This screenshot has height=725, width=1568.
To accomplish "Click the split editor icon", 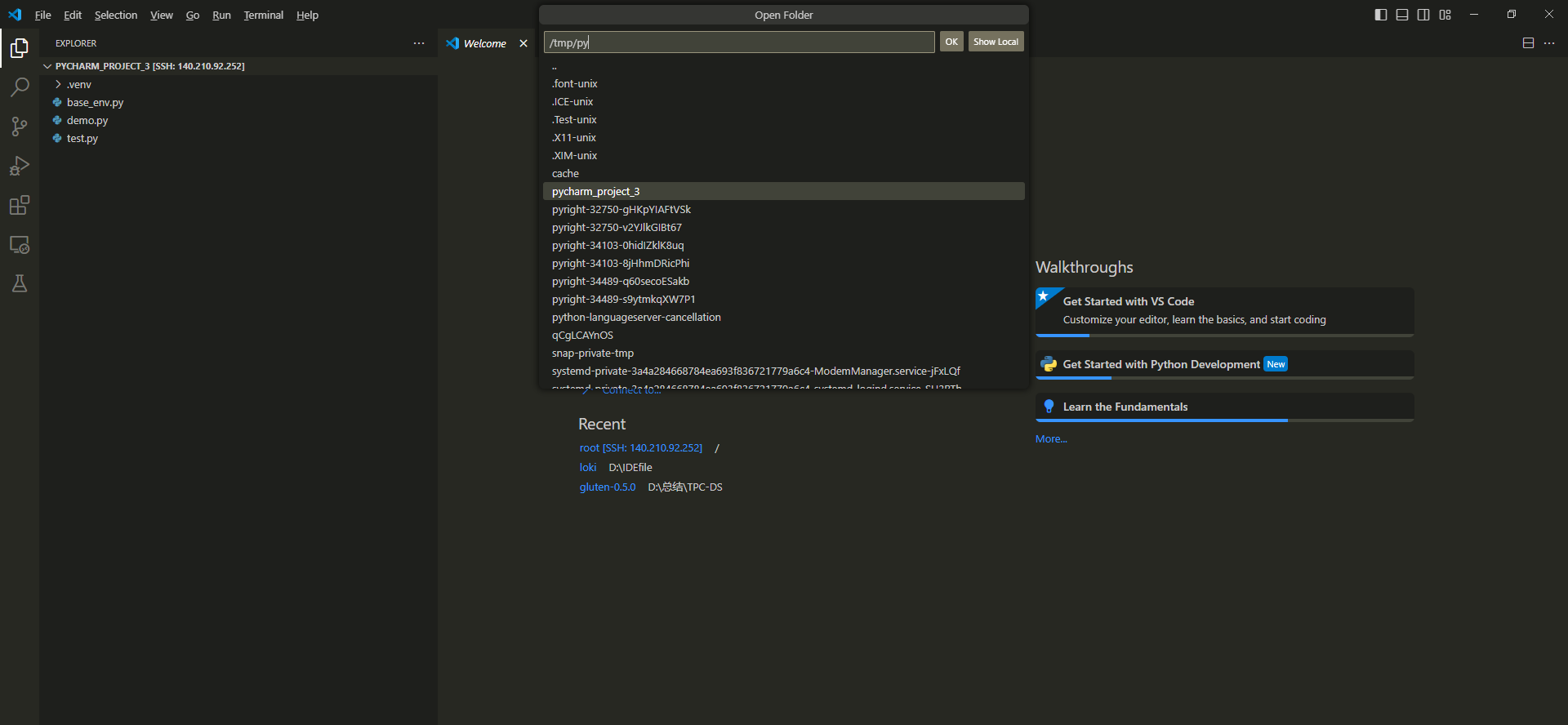I will coord(1528,43).
